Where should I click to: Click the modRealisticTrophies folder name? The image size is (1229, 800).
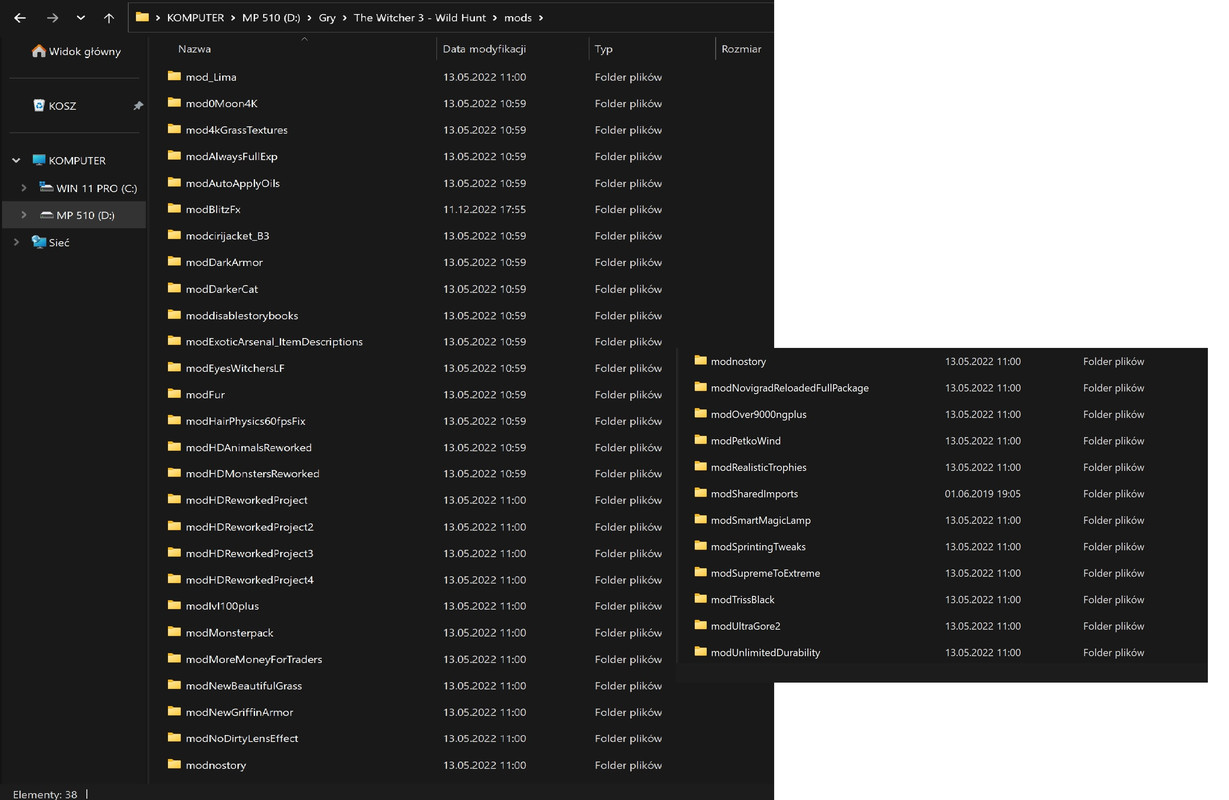(758, 467)
